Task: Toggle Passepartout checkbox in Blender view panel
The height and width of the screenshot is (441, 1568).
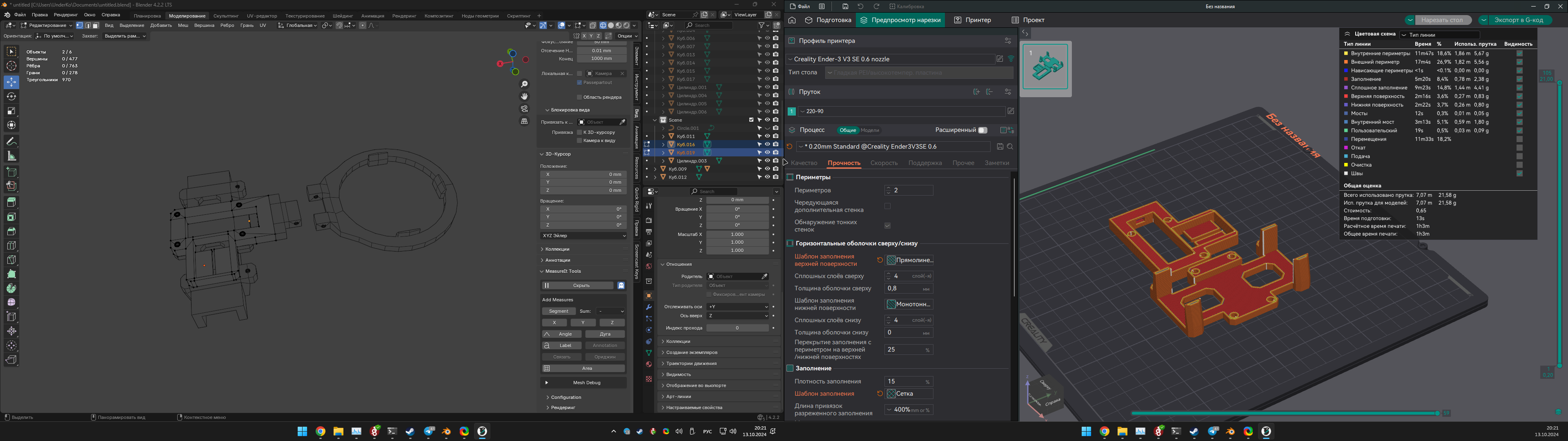Action: 579,82
